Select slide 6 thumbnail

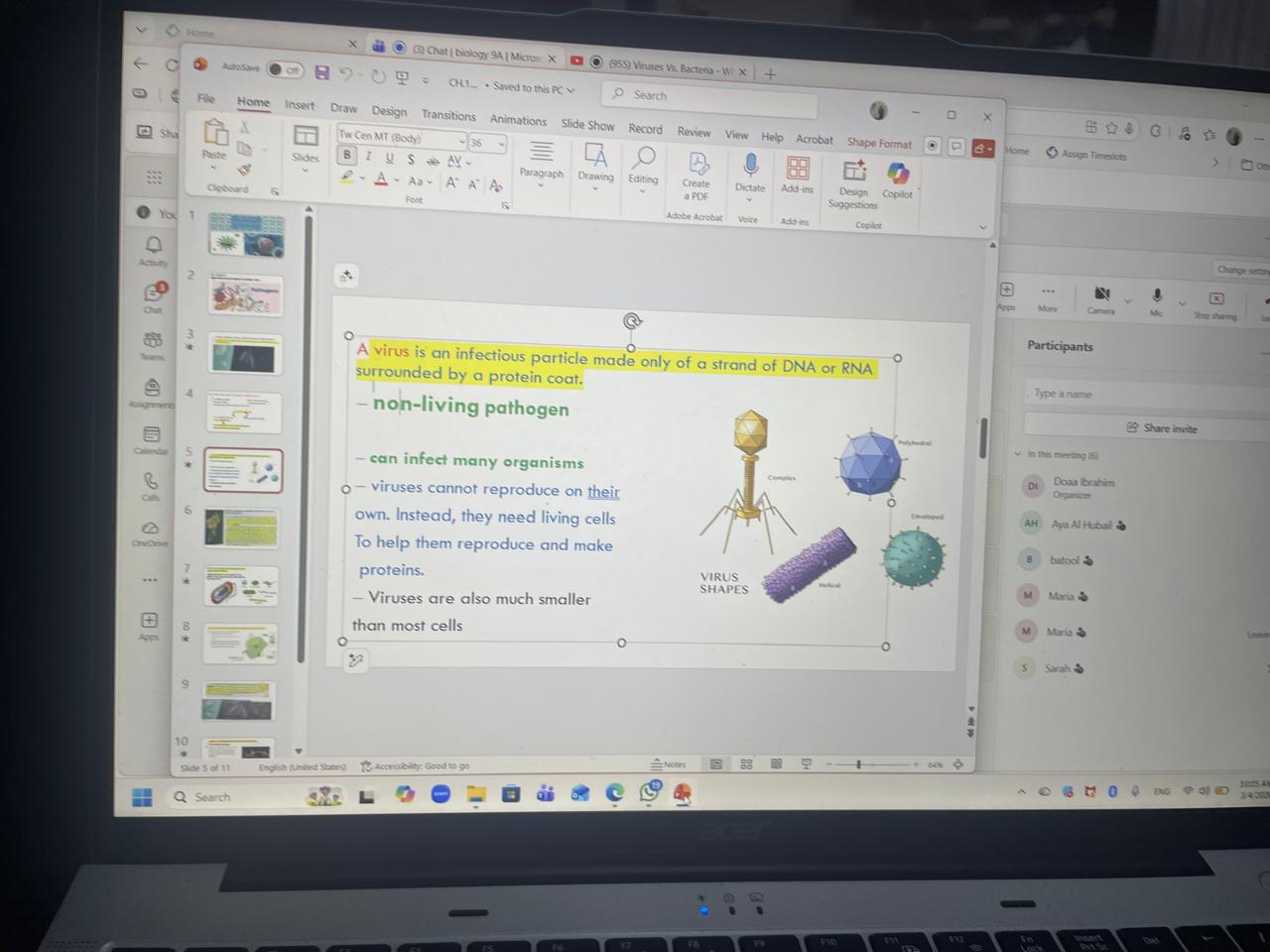(x=242, y=529)
